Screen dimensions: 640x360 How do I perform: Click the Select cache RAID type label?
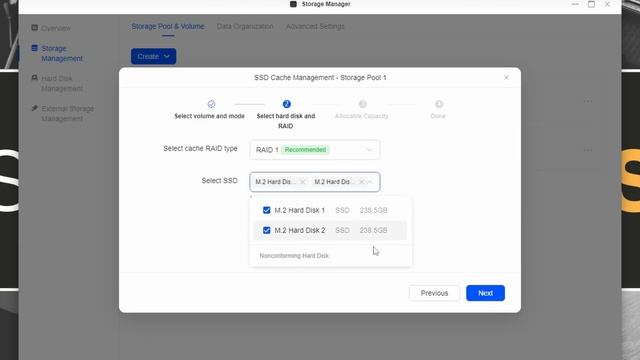pos(200,149)
